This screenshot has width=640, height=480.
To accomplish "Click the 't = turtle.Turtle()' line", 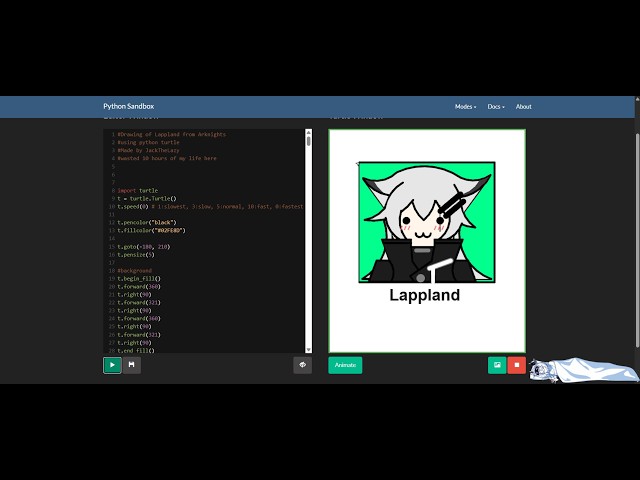I will pyautogui.click(x=147, y=198).
